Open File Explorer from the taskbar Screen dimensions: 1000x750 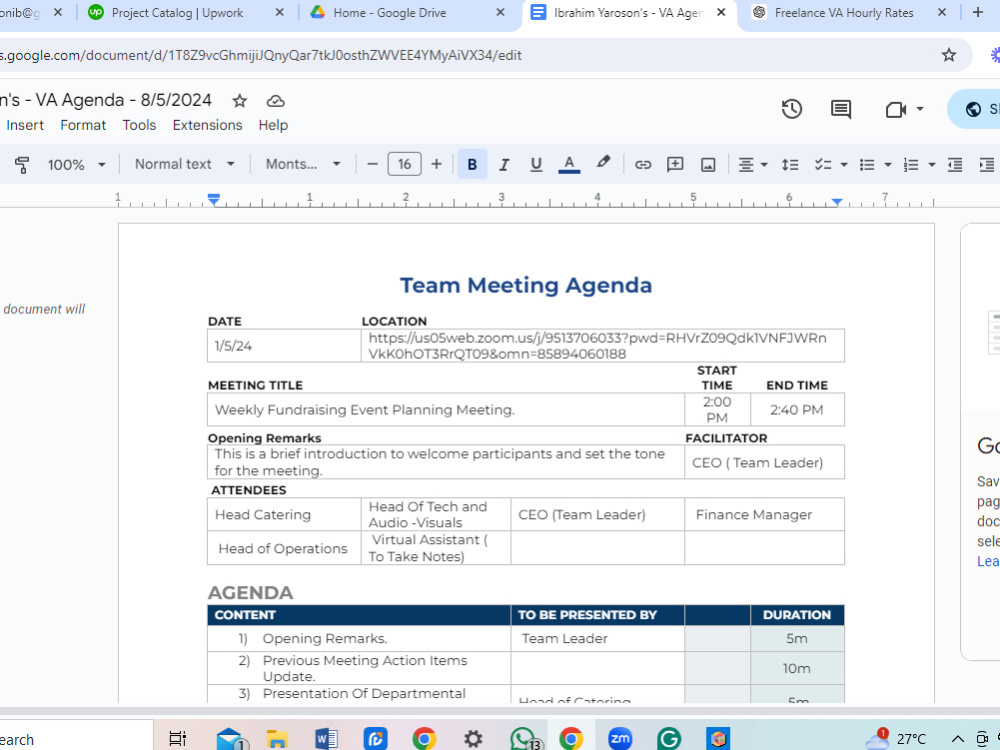pos(277,739)
